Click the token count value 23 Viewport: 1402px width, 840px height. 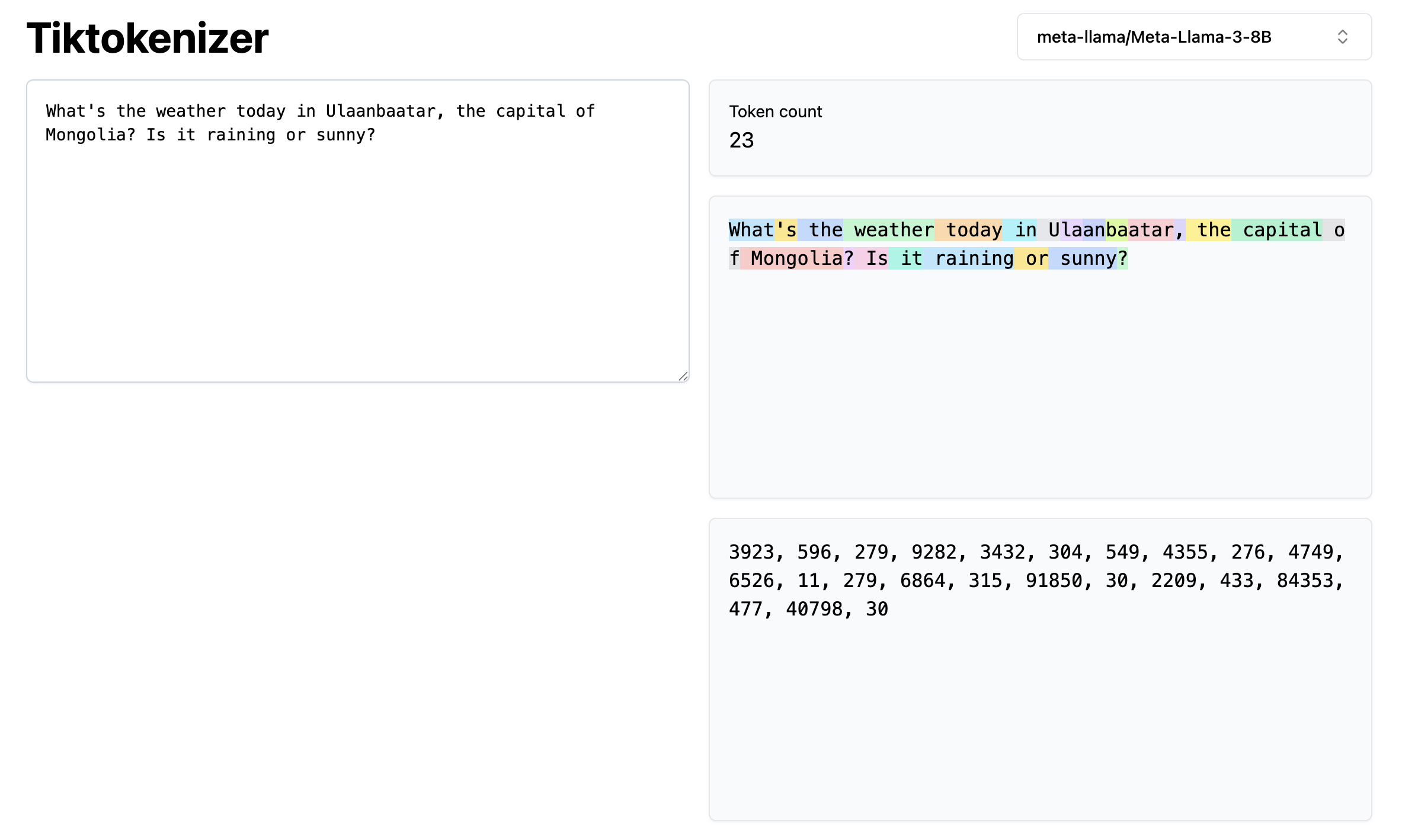tap(741, 140)
